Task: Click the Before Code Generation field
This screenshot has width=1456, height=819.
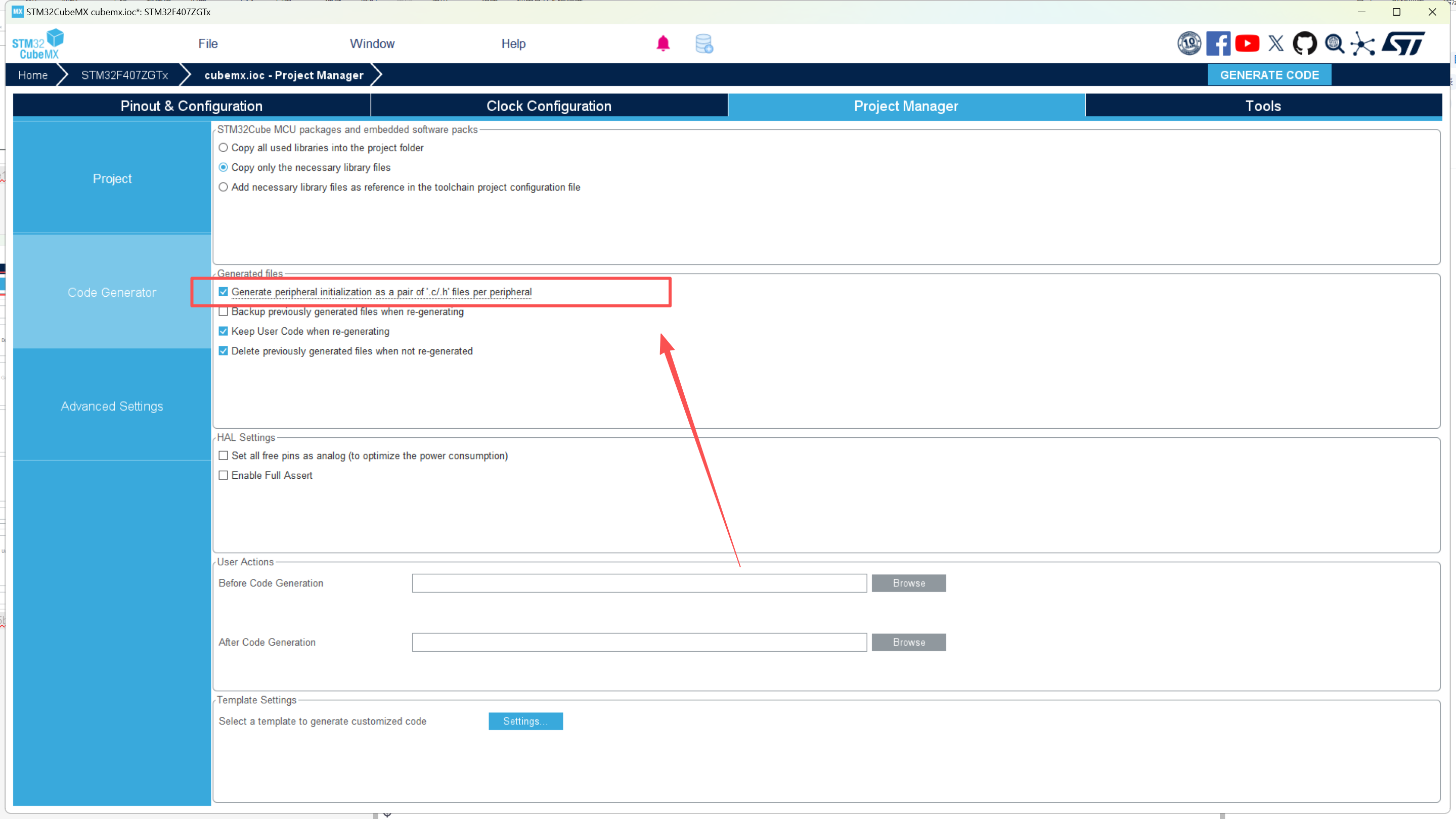Action: pos(639,583)
